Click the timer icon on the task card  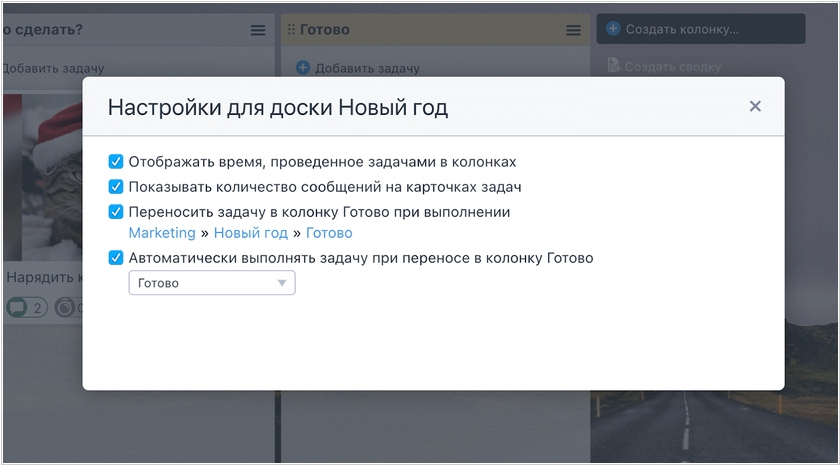65,308
